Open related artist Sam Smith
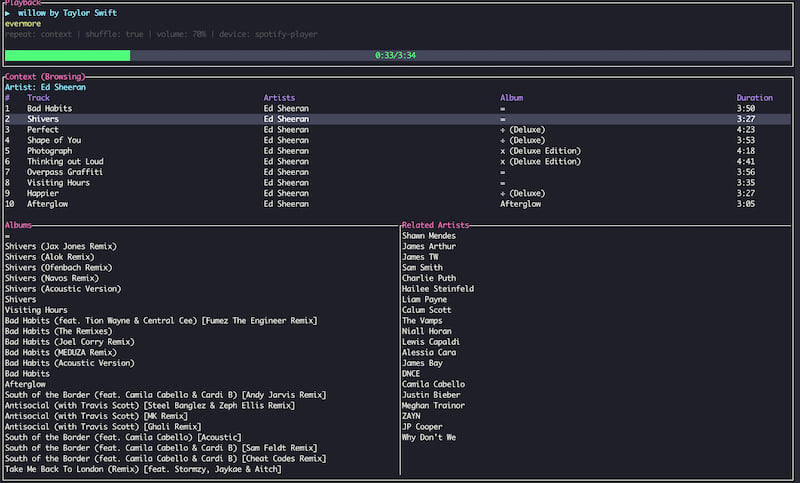The height and width of the screenshot is (483, 800). tap(422, 268)
